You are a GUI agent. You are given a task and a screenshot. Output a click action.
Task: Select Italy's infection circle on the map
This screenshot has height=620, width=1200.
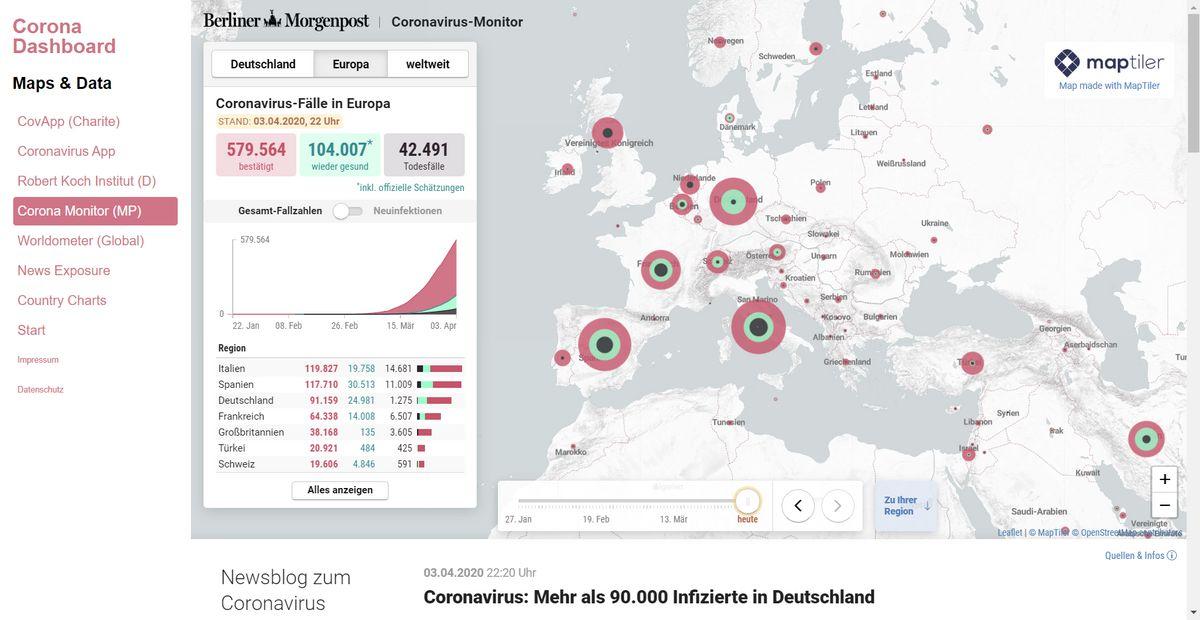coord(758,327)
